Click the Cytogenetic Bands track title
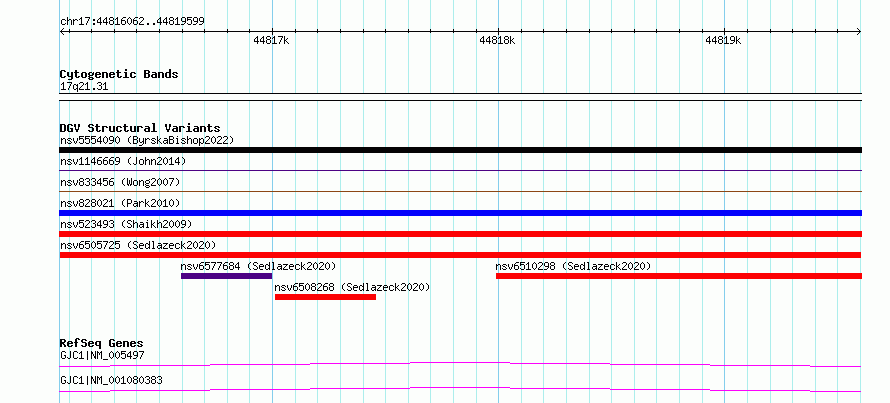Screen dimensions: 890x403 pyautogui.click(x=119, y=74)
